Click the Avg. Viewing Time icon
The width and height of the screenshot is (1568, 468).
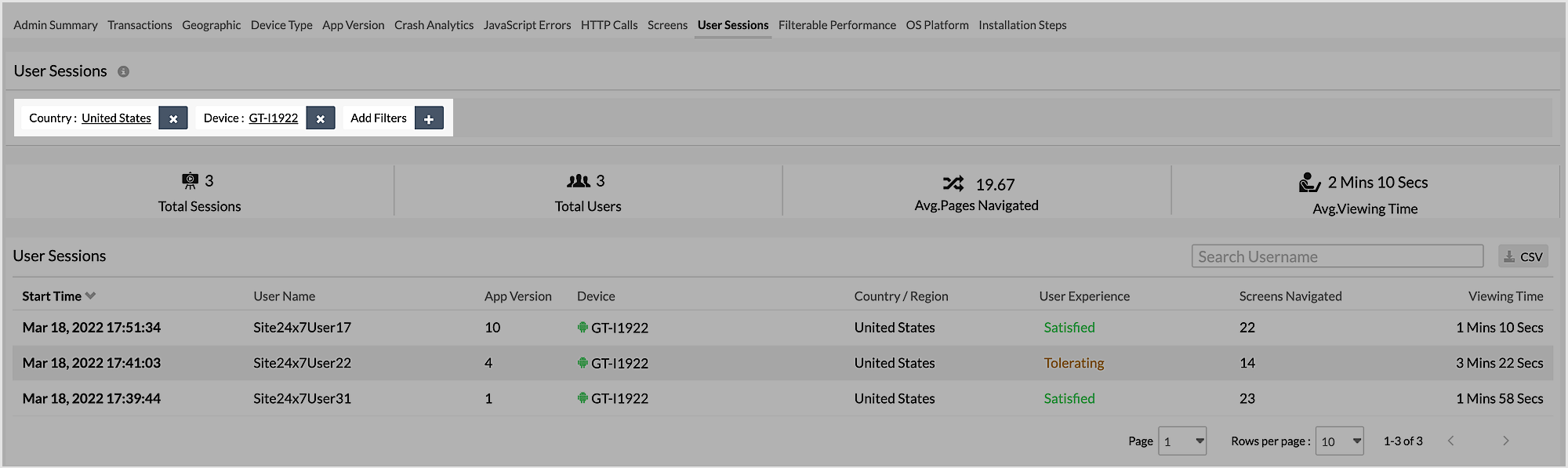1309,183
